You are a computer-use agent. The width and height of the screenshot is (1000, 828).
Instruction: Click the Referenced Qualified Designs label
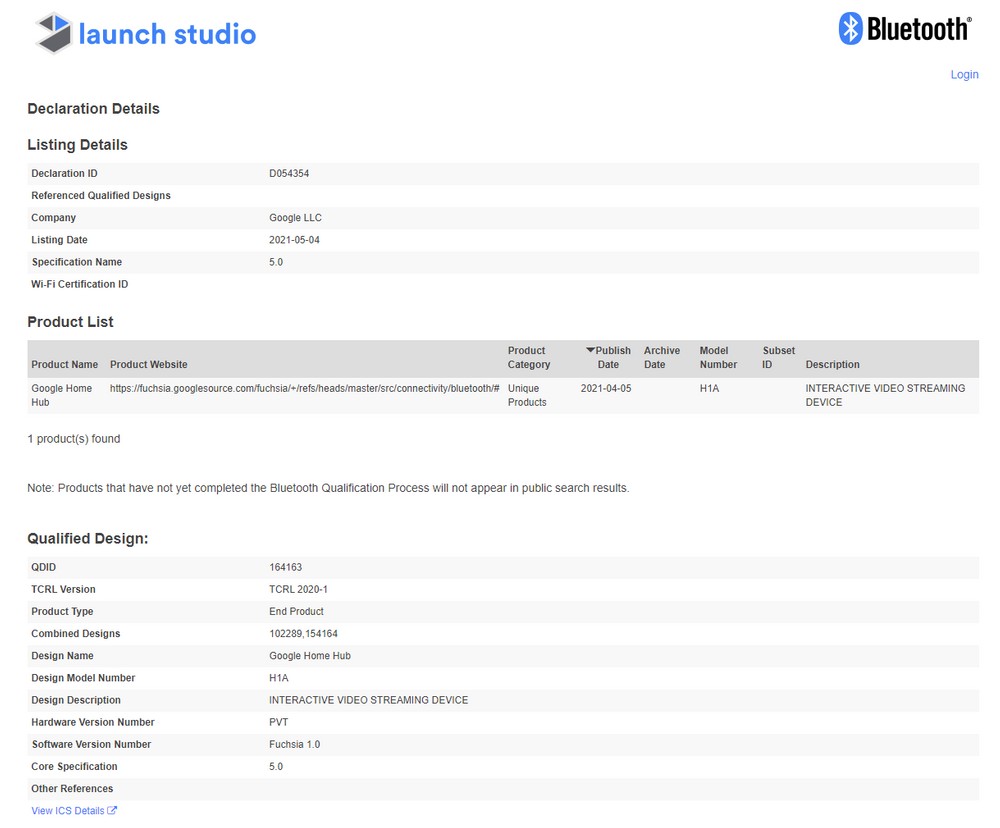pos(101,195)
